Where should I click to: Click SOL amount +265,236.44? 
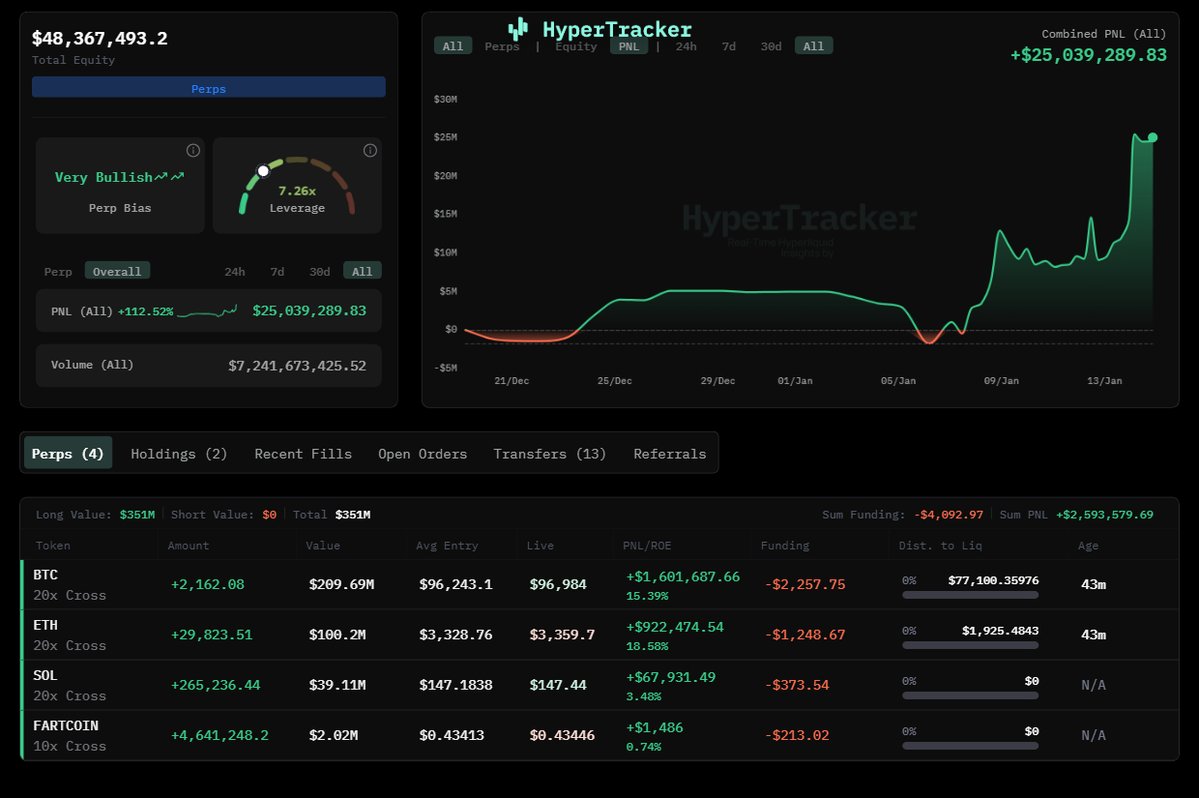pyautogui.click(x=216, y=685)
